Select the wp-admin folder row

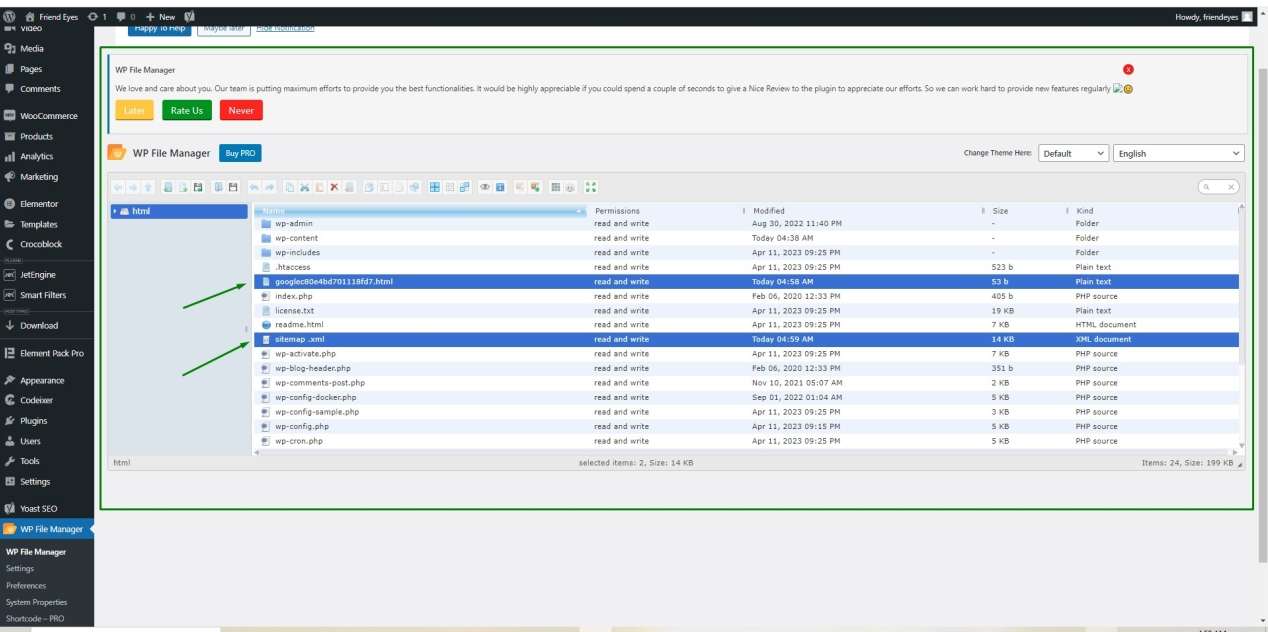tap(746, 224)
